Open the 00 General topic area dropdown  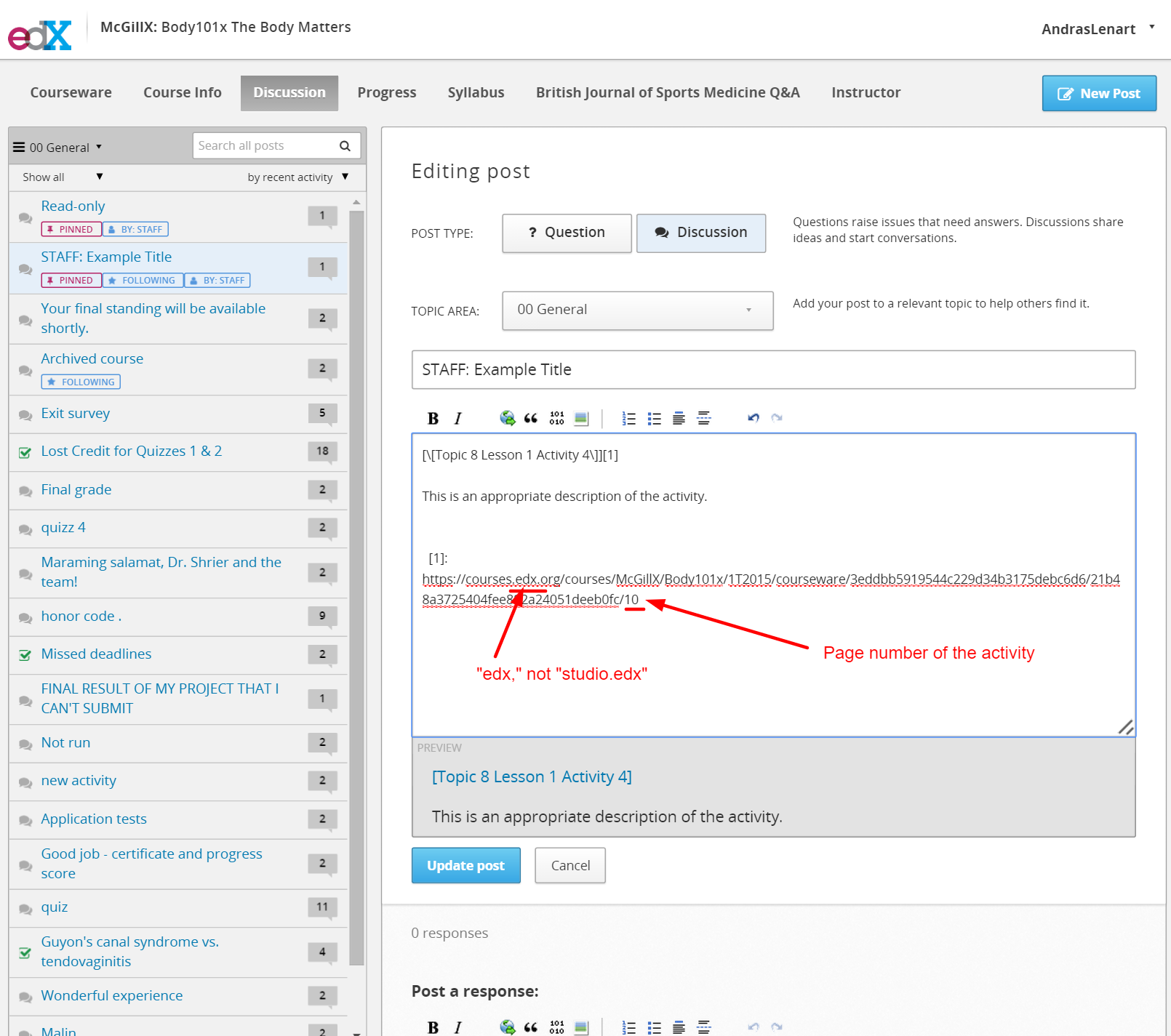point(638,310)
